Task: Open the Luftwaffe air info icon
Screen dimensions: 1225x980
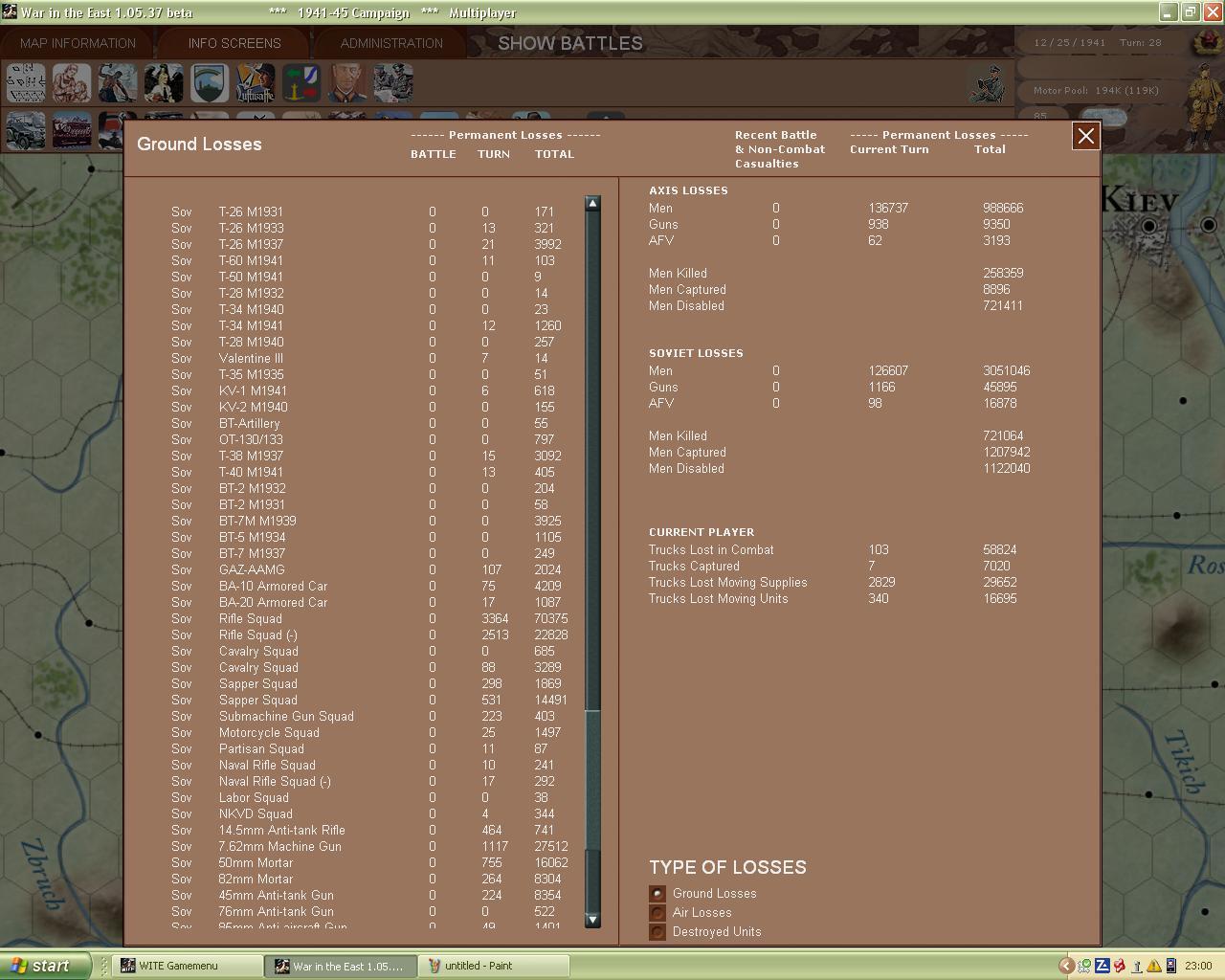Action: [x=256, y=83]
